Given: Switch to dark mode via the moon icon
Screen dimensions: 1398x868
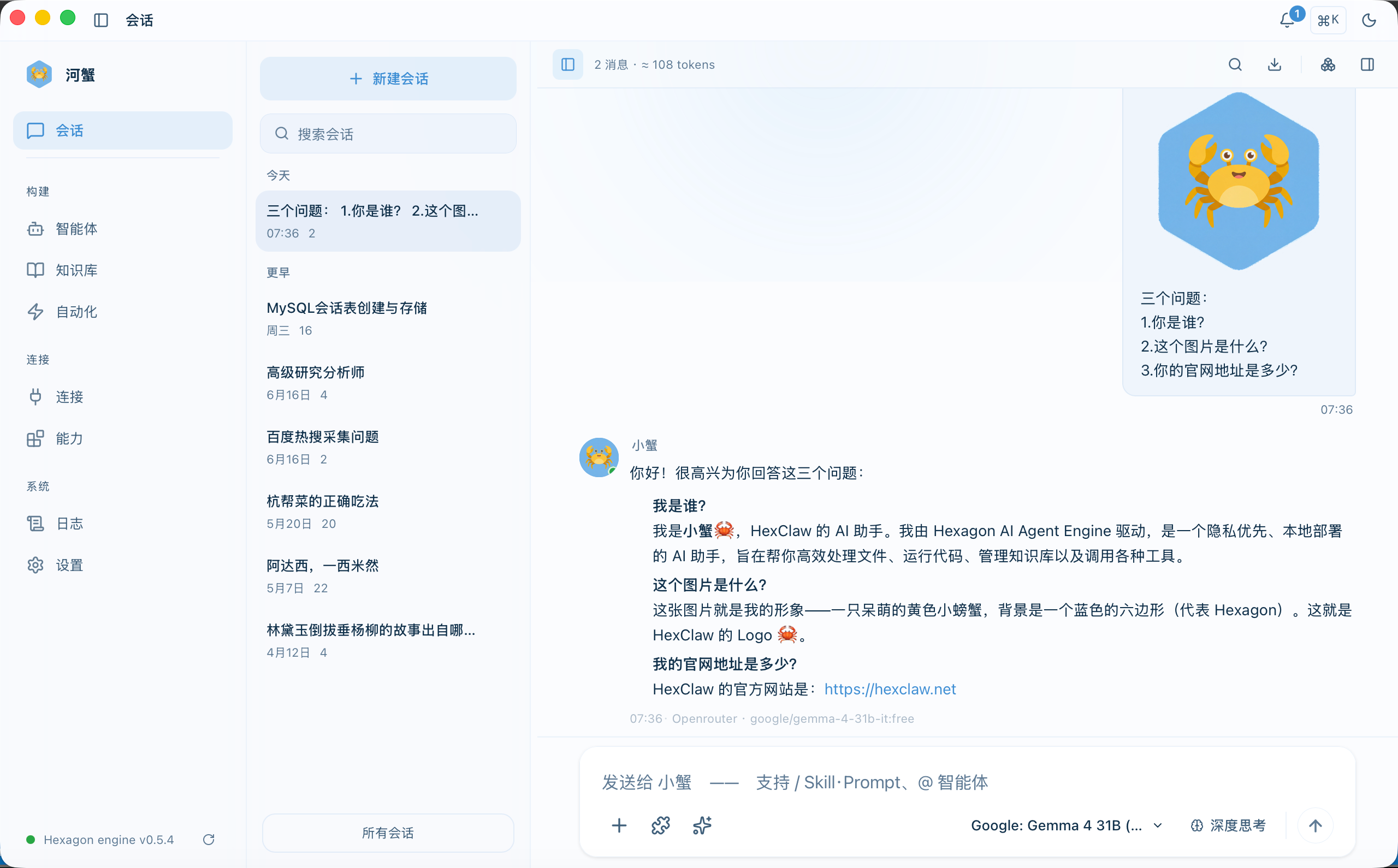Looking at the screenshot, I should tap(1369, 20).
